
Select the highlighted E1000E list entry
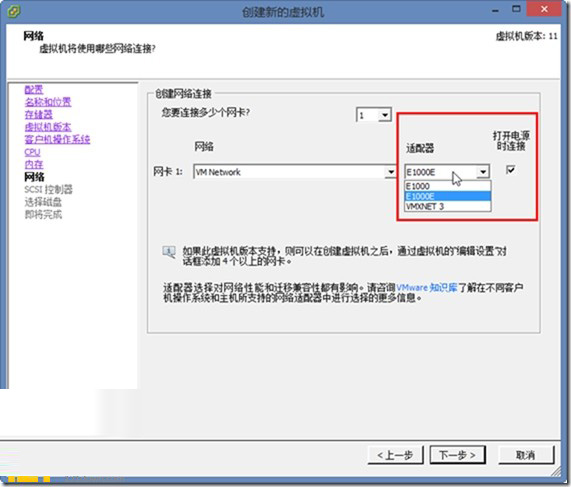click(448, 196)
